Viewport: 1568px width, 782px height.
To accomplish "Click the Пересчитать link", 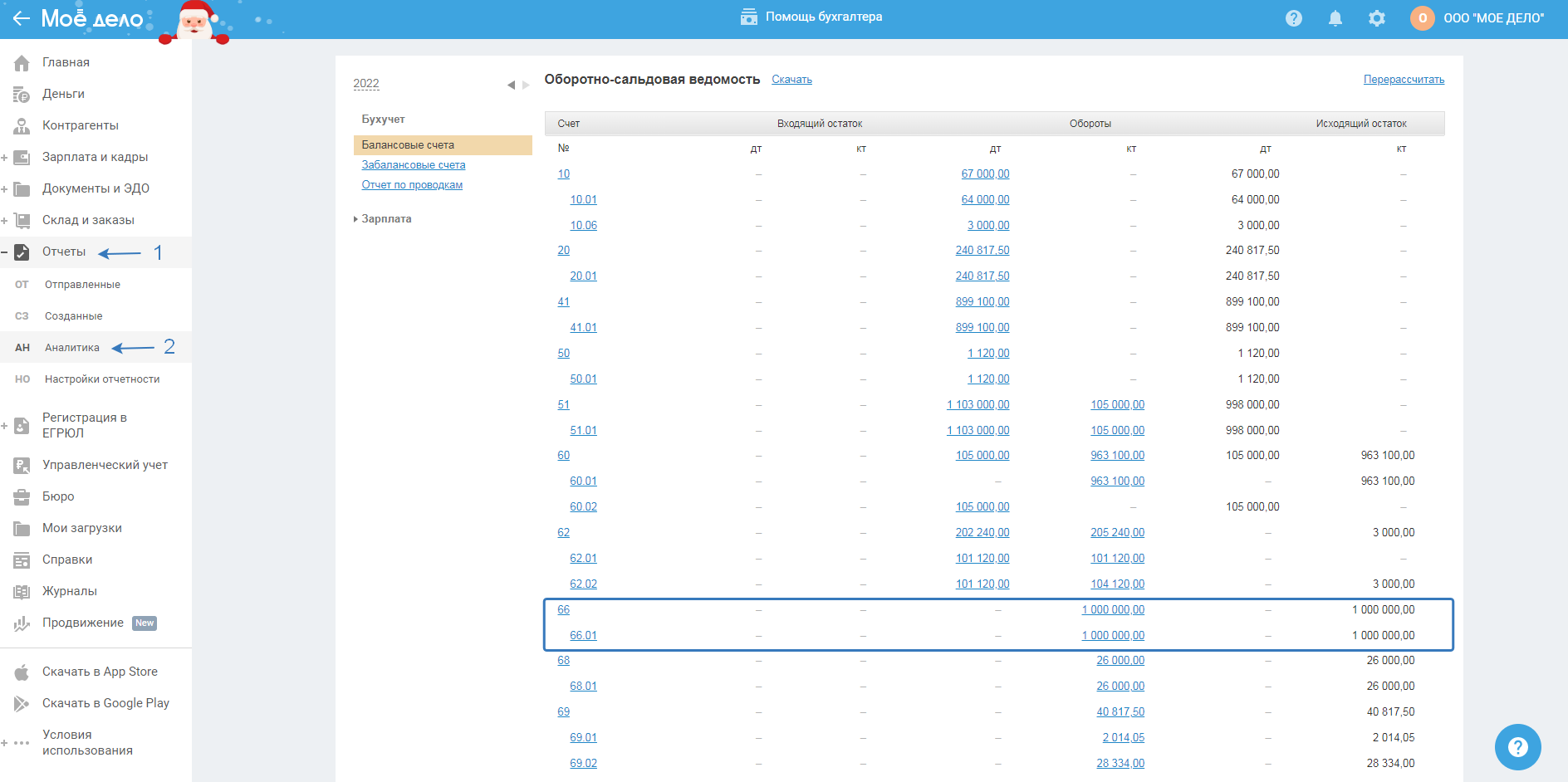I will (x=1404, y=80).
